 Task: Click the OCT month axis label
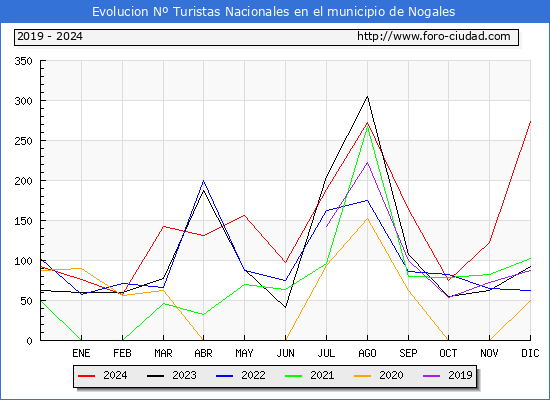[x=448, y=353]
